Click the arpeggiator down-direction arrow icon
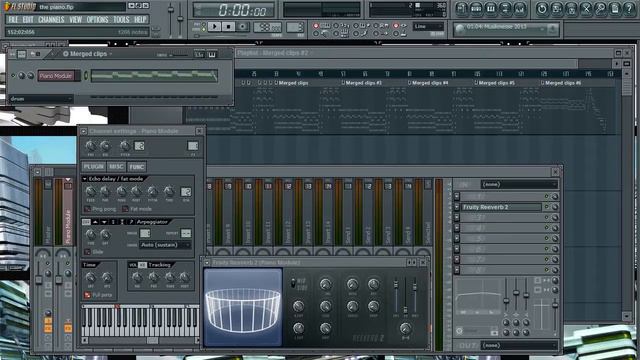 pos(104,222)
